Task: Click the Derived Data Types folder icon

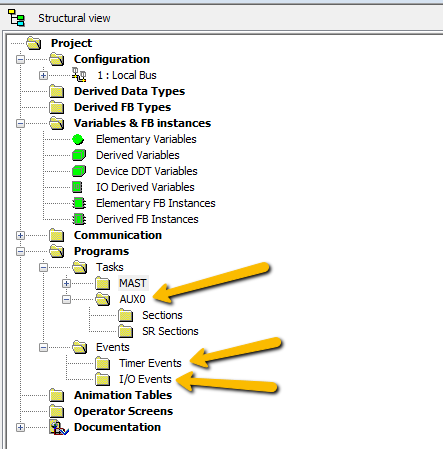Action: pyautogui.click(x=57, y=91)
